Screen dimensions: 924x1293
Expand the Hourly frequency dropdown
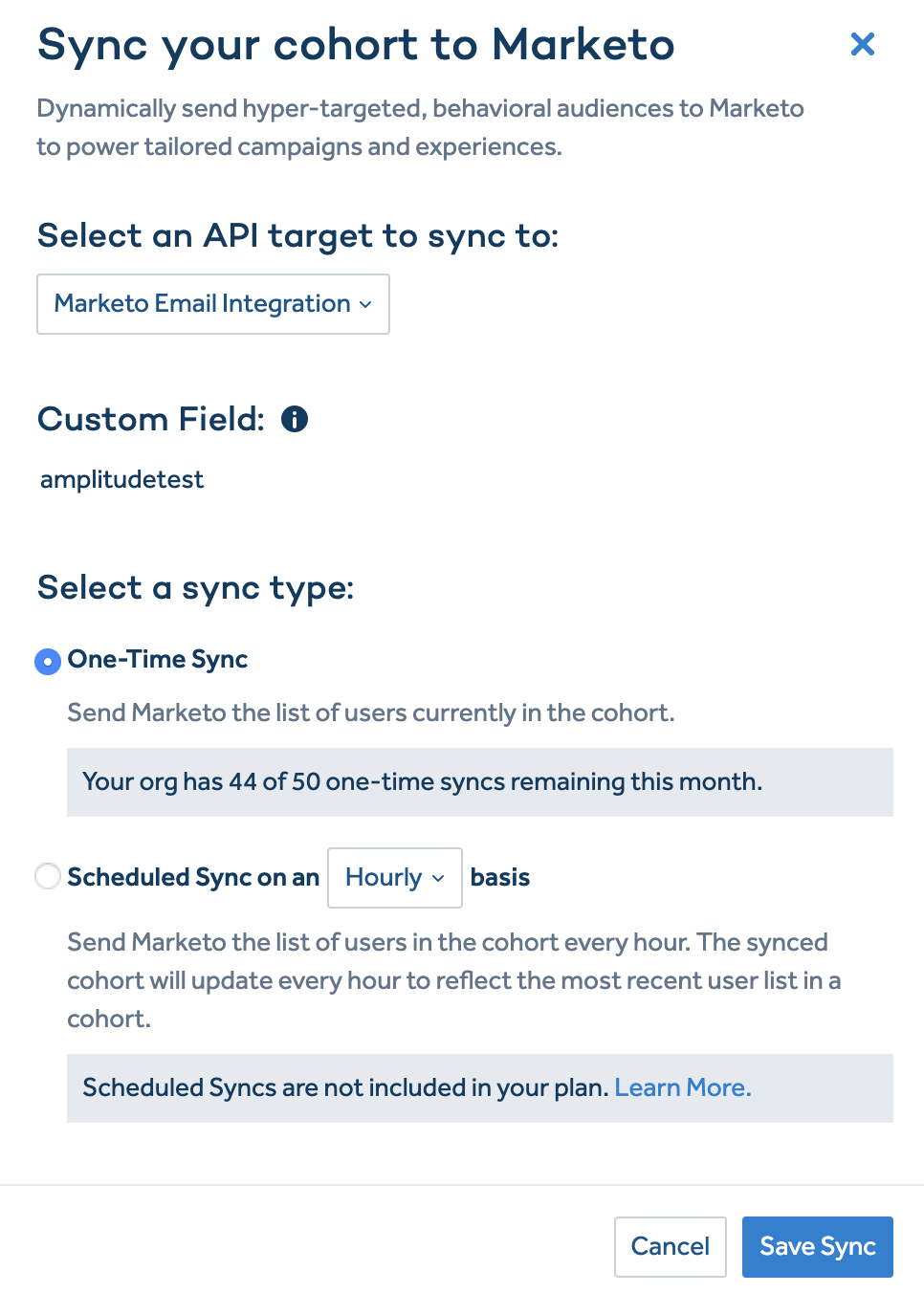point(394,878)
